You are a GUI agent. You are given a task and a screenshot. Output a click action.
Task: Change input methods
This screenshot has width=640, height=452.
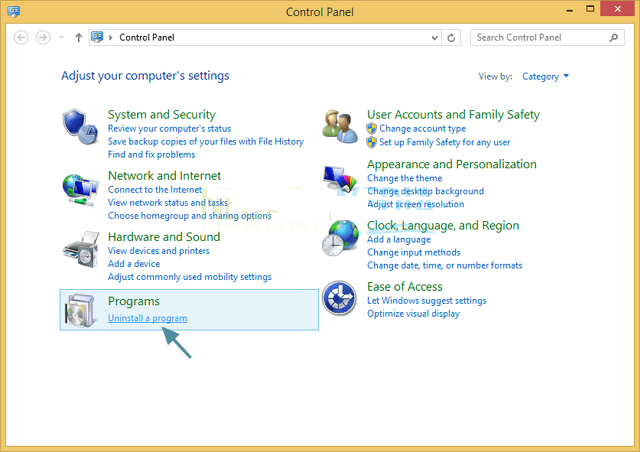[413, 253]
